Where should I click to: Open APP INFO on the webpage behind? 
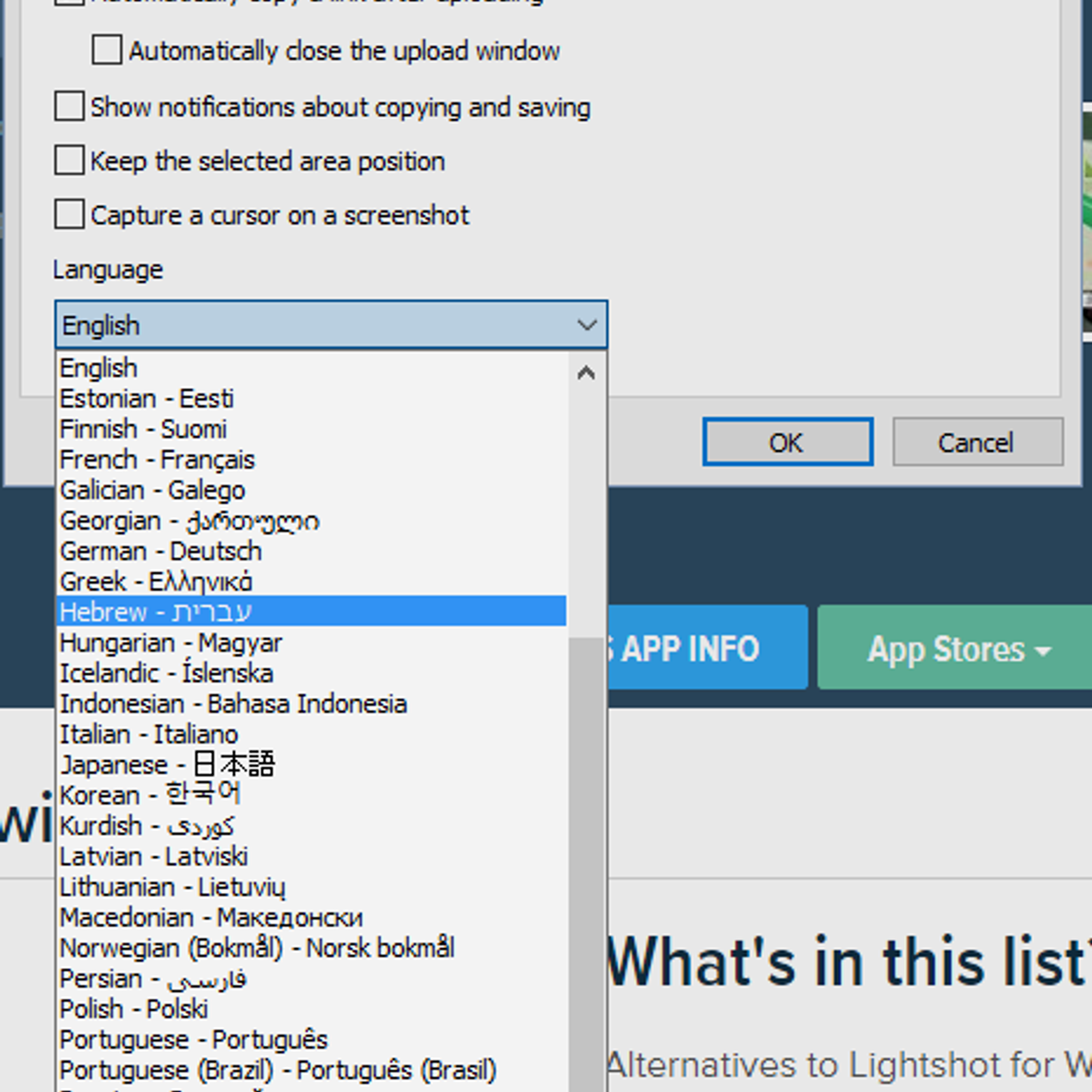[706, 648]
